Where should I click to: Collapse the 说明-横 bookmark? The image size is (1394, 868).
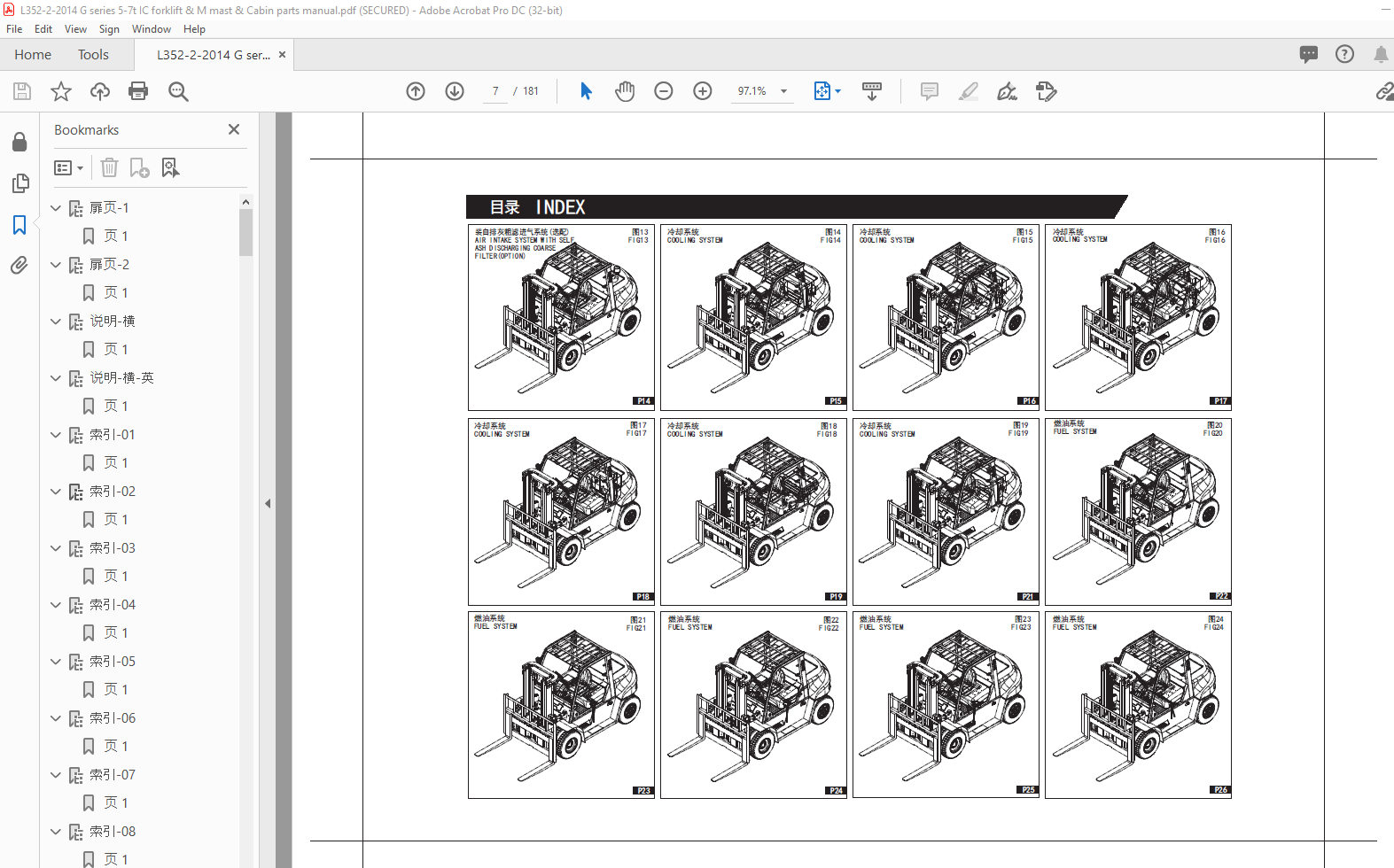(56, 322)
